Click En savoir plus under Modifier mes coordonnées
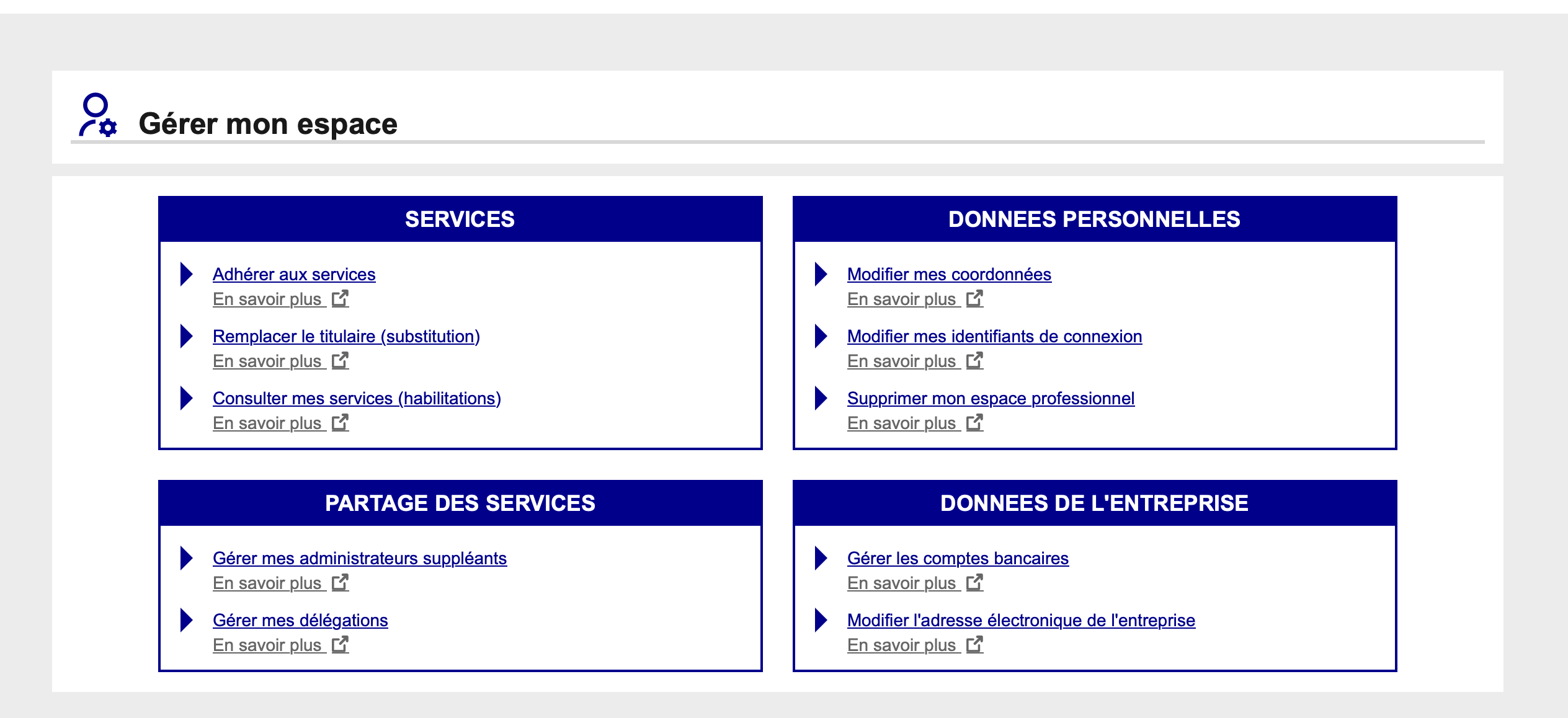The width and height of the screenshot is (1568, 718). tap(902, 299)
